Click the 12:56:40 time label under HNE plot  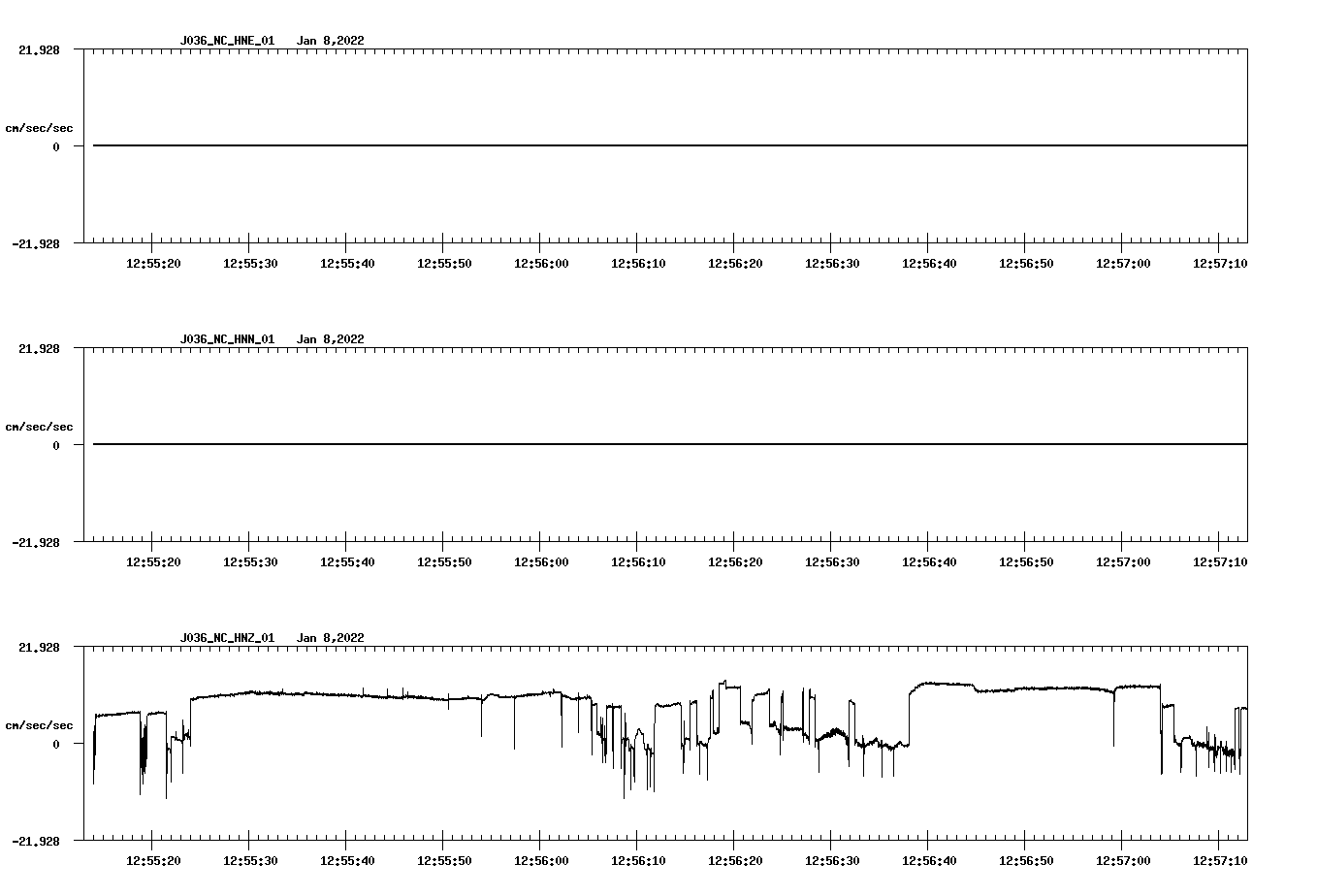coord(929,264)
